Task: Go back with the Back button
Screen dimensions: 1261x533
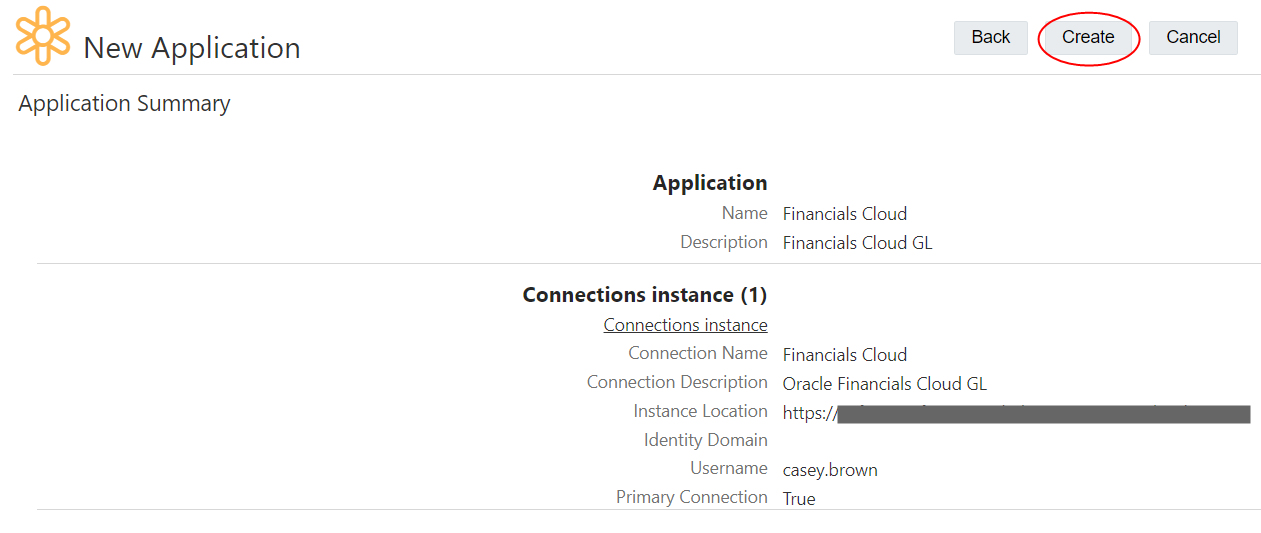Action: coord(990,38)
